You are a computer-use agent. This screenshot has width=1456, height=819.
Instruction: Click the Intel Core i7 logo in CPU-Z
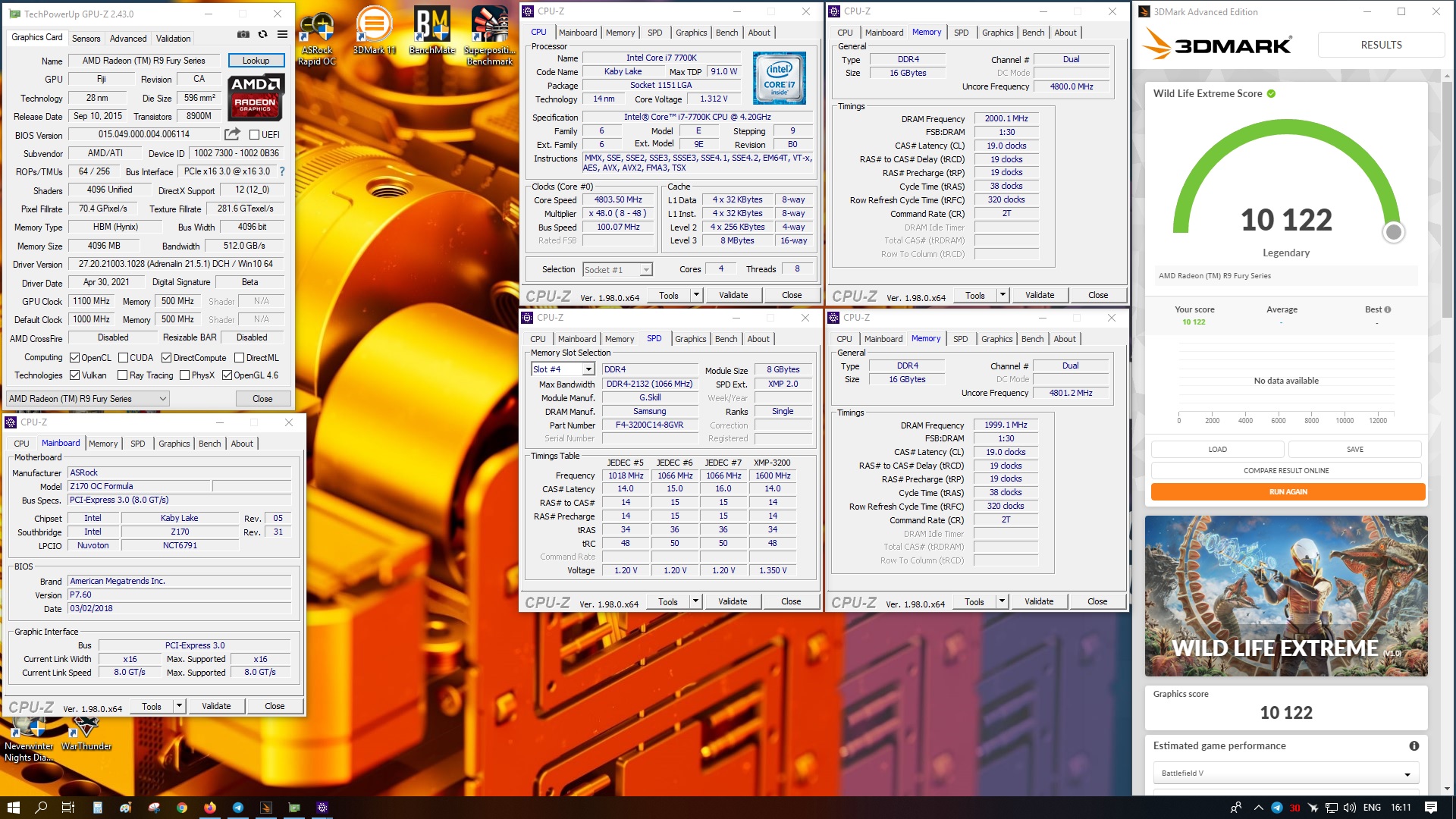pos(779,78)
